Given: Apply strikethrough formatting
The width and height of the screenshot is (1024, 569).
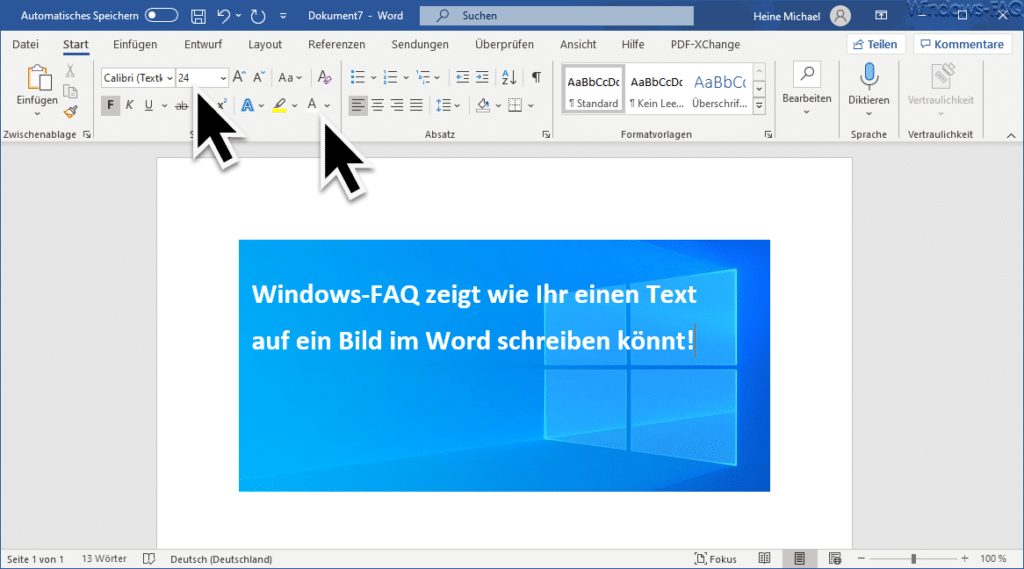Looking at the screenshot, I should point(182,105).
